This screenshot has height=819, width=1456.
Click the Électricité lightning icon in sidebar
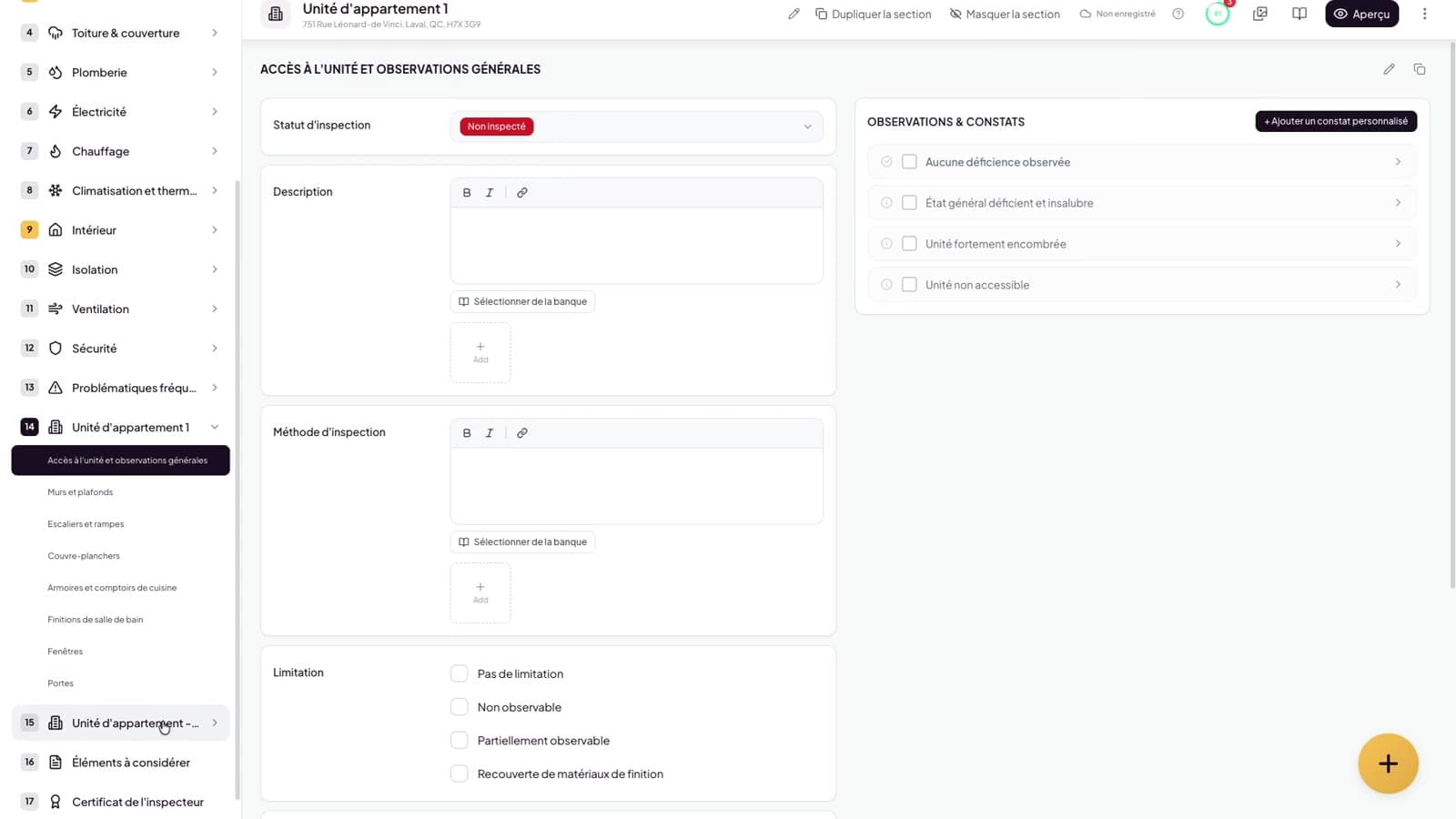pos(56,112)
